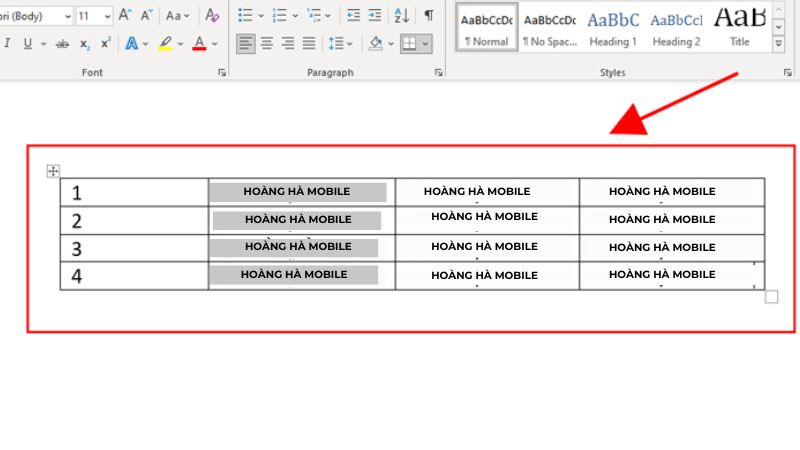Image resolution: width=800 pixels, height=450 pixels.
Task: Click the Clear All Formatting icon
Action: click(x=211, y=16)
